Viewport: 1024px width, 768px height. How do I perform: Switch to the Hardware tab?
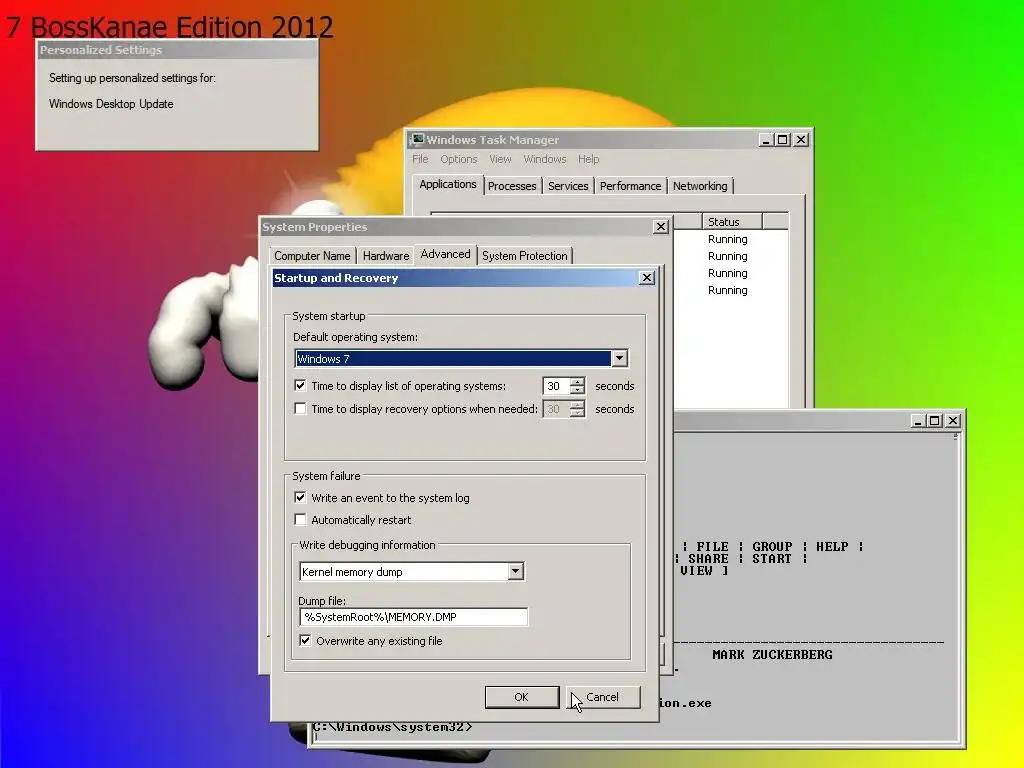coord(386,255)
